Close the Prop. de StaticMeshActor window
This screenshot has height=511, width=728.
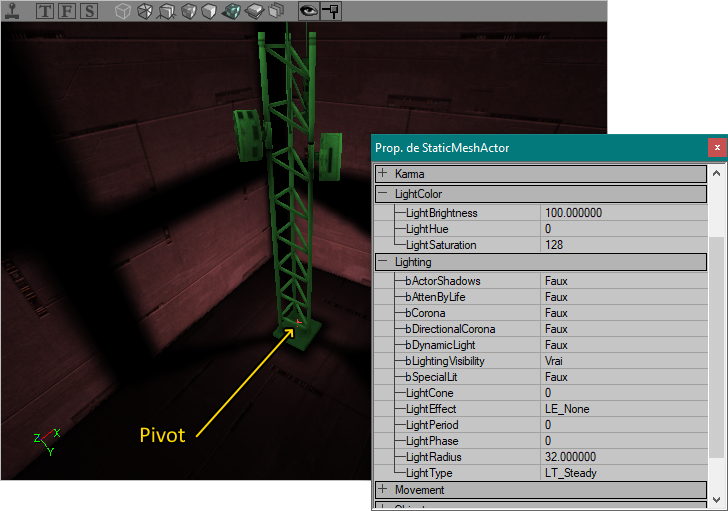(x=716, y=148)
